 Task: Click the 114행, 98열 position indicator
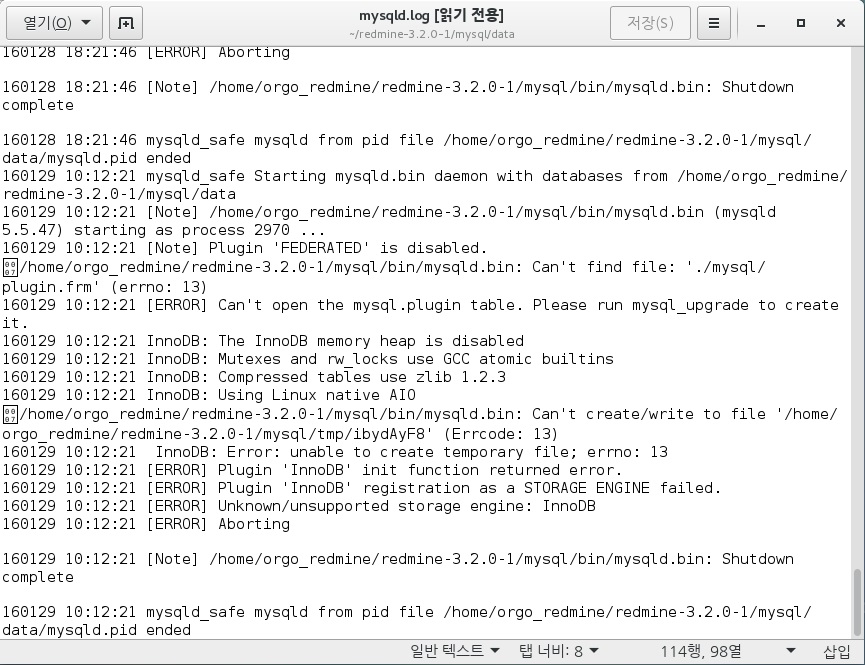pos(700,651)
